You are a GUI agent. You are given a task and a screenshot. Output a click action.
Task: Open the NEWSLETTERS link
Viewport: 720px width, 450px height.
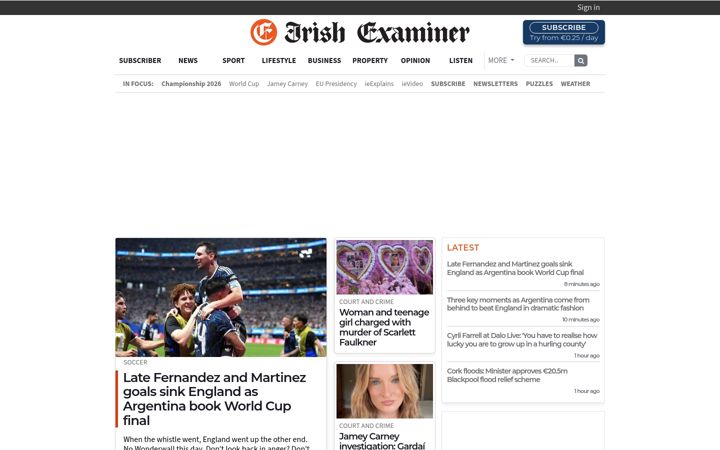point(495,84)
